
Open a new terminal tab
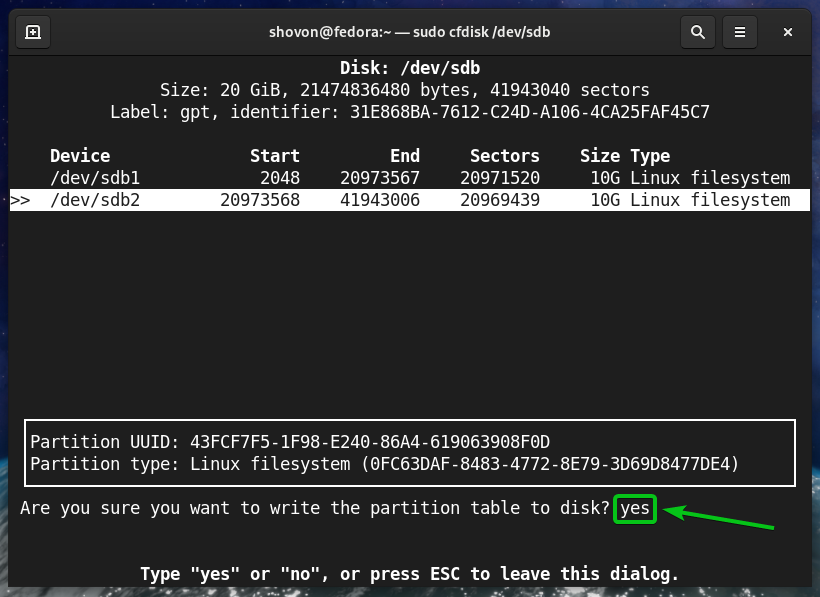tap(33, 32)
